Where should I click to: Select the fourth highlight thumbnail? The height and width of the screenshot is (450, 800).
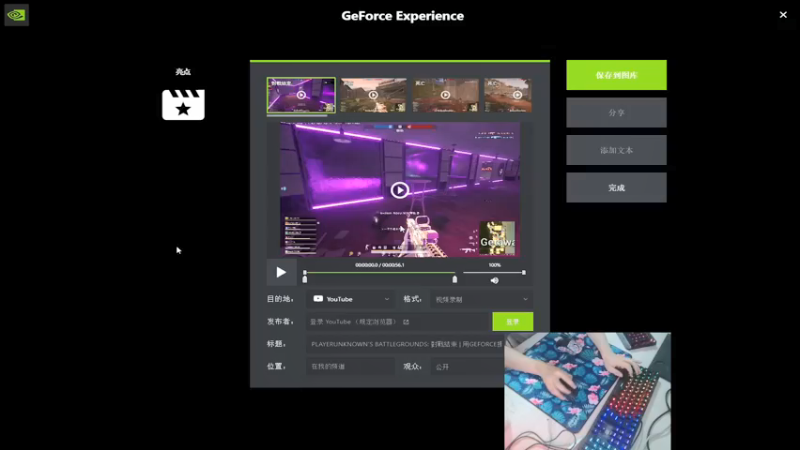pyautogui.click(x=508, y=95)
